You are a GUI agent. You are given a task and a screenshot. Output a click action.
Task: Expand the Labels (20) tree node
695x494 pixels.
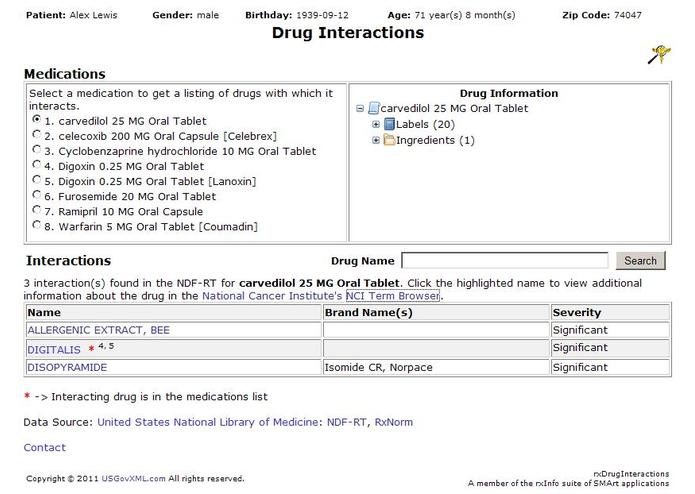[x=376, y=124]
